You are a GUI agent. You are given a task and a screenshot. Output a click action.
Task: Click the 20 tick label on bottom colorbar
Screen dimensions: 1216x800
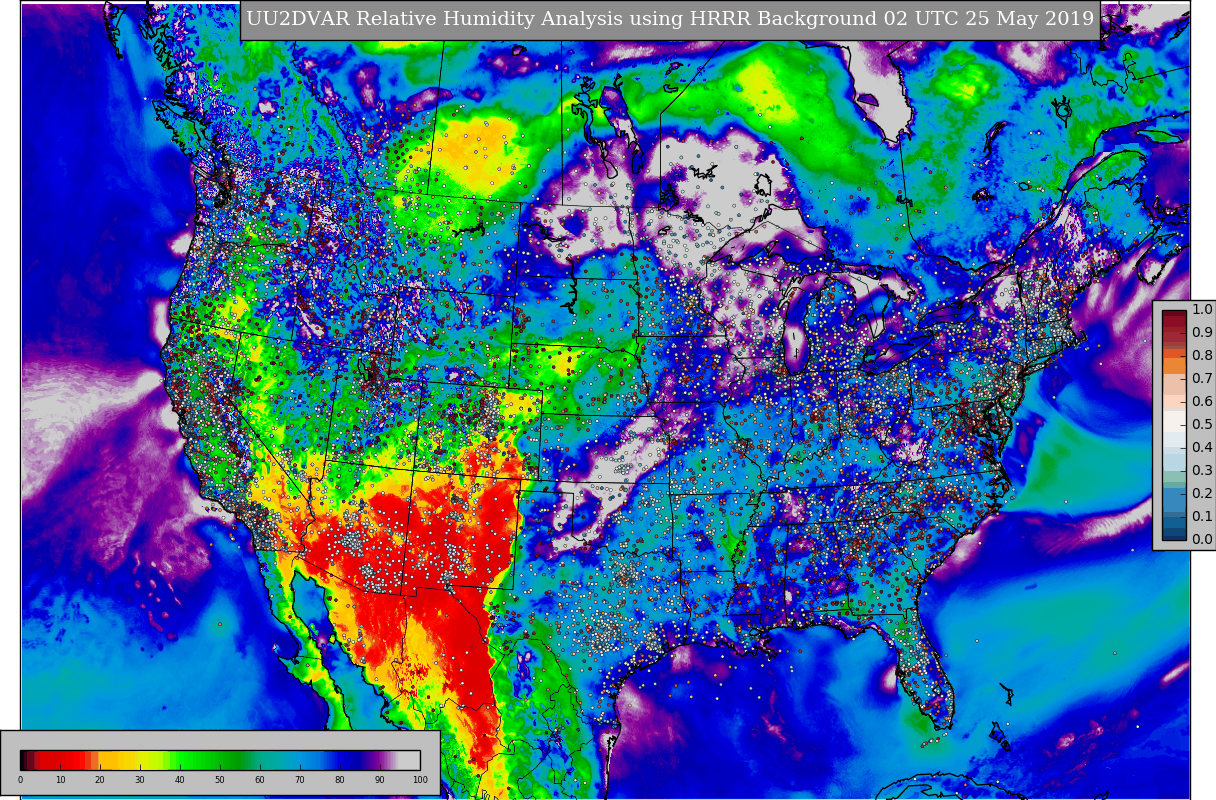pos(100,780)
